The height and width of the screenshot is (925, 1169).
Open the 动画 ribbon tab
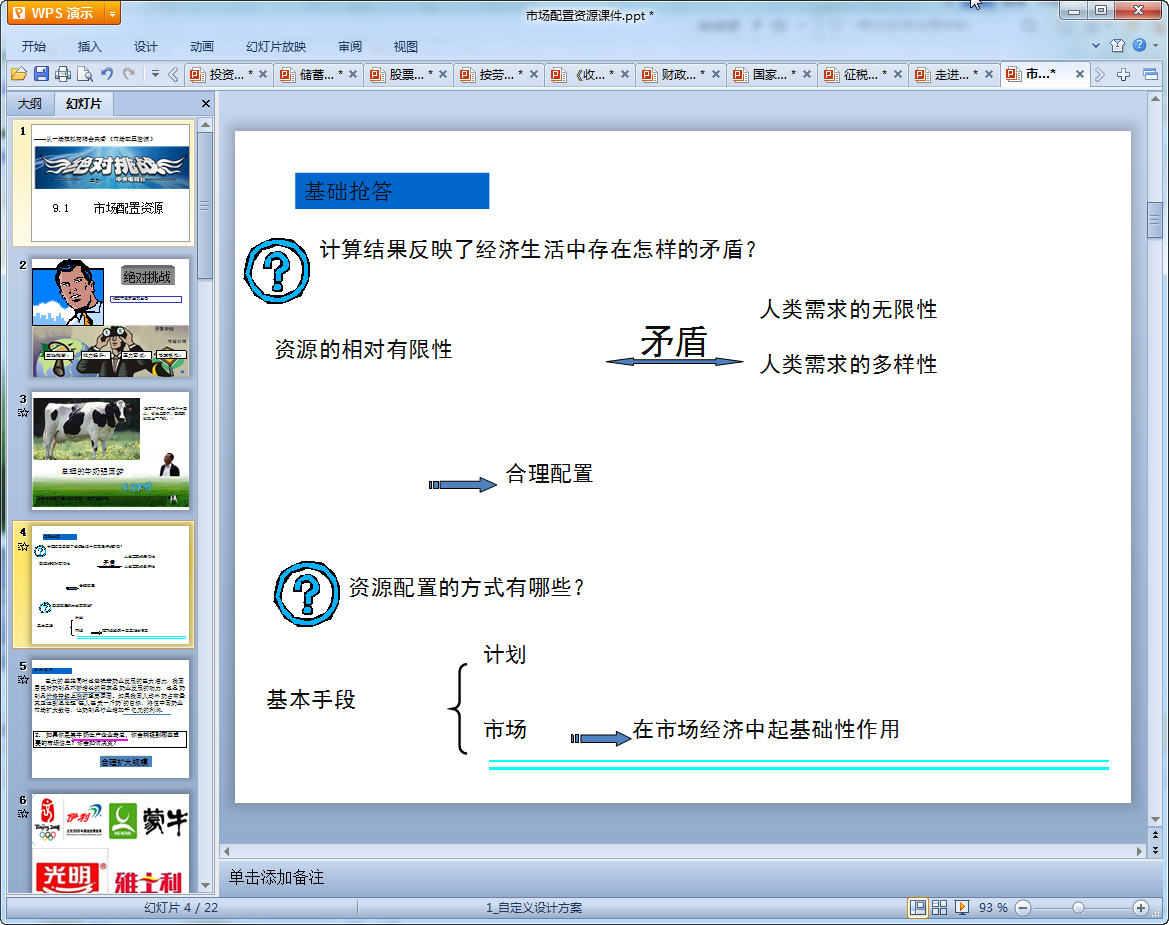tap(201, 46)
